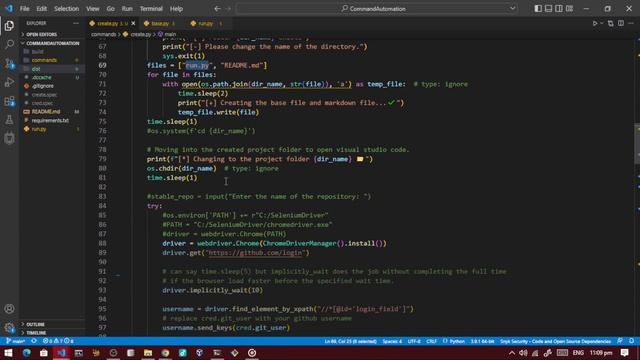Open the Edit menu

[41, 9]
